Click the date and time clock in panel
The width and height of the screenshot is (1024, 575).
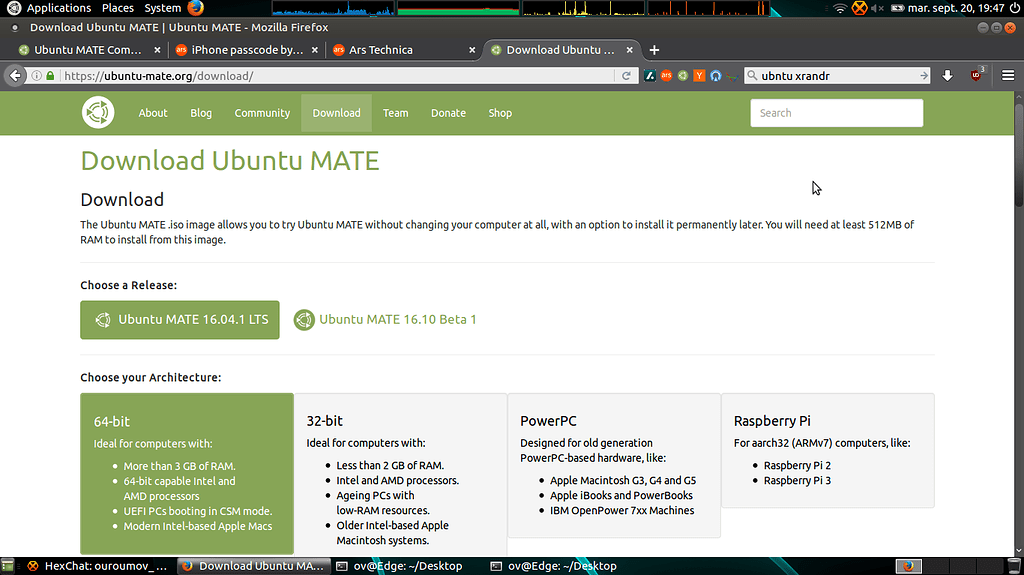[956, 8]
